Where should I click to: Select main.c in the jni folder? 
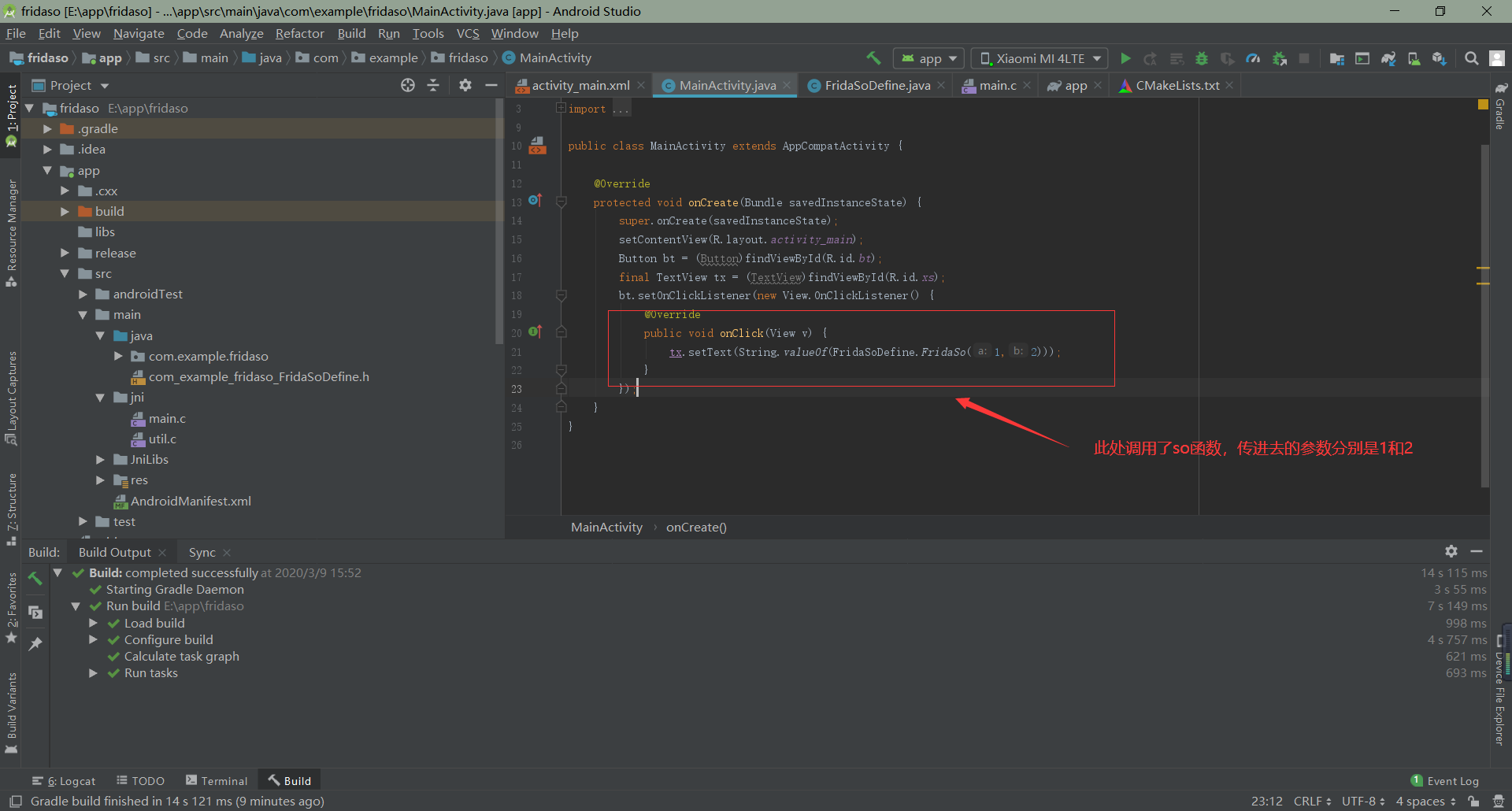point(167,418)
